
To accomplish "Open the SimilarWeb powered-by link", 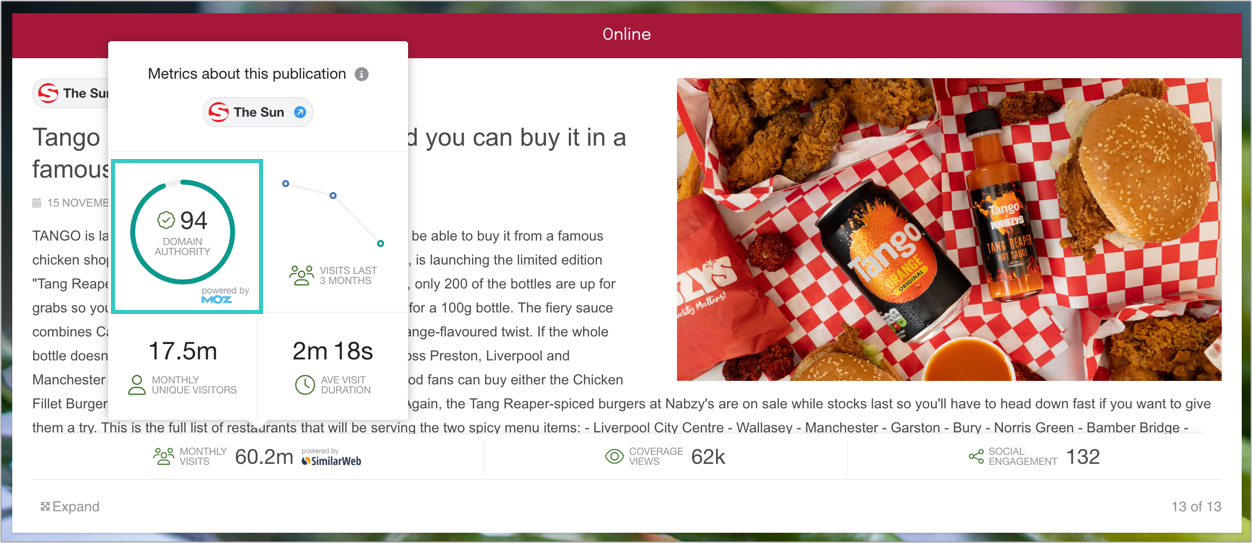I will (x=331, y=457).
